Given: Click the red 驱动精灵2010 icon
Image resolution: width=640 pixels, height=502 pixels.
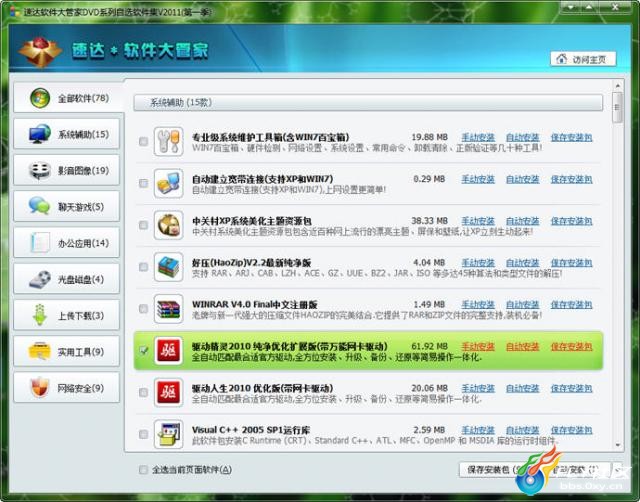Looking at the screenshot, I should click(x=169, y=351).
